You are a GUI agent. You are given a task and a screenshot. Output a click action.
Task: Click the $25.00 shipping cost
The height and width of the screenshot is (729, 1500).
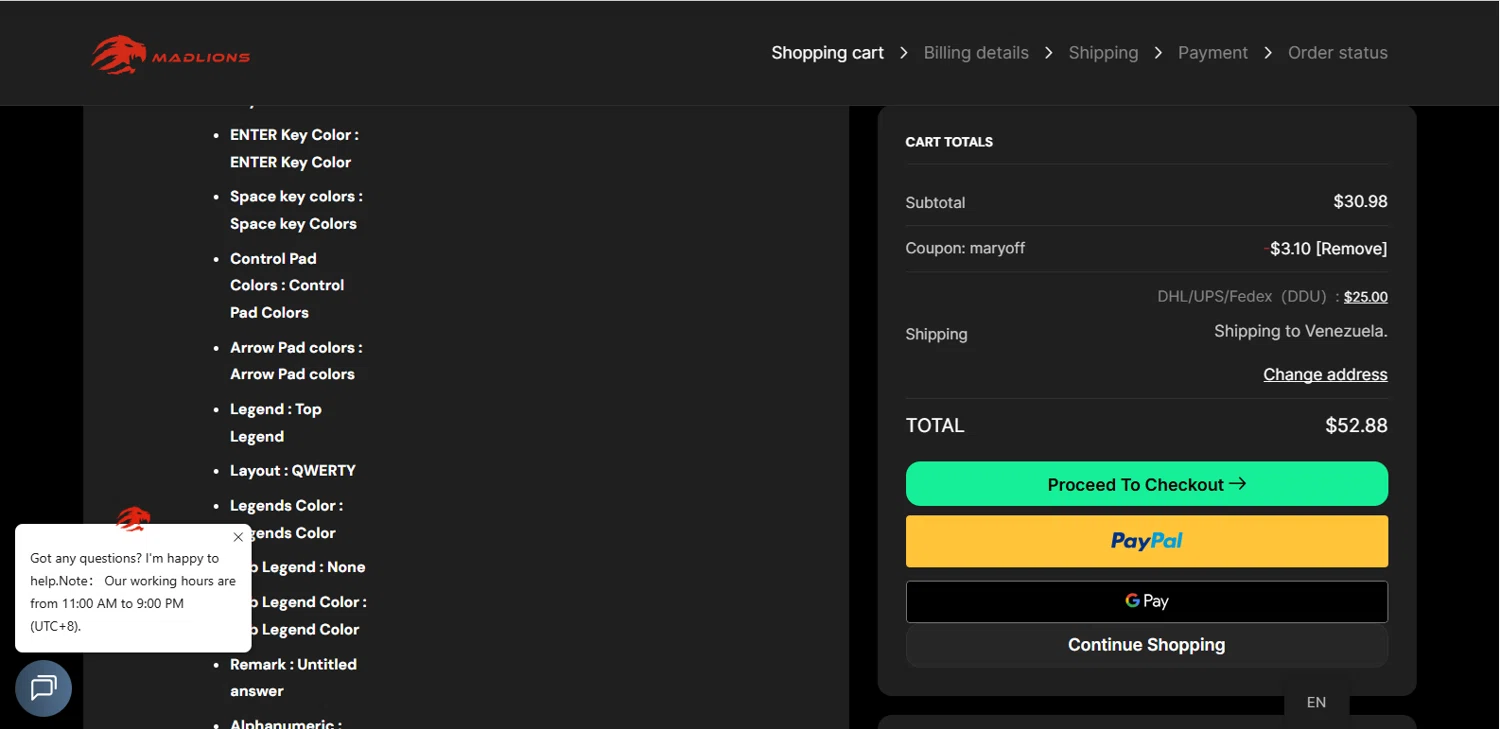pyautogui.click(x=1365, y=297)
